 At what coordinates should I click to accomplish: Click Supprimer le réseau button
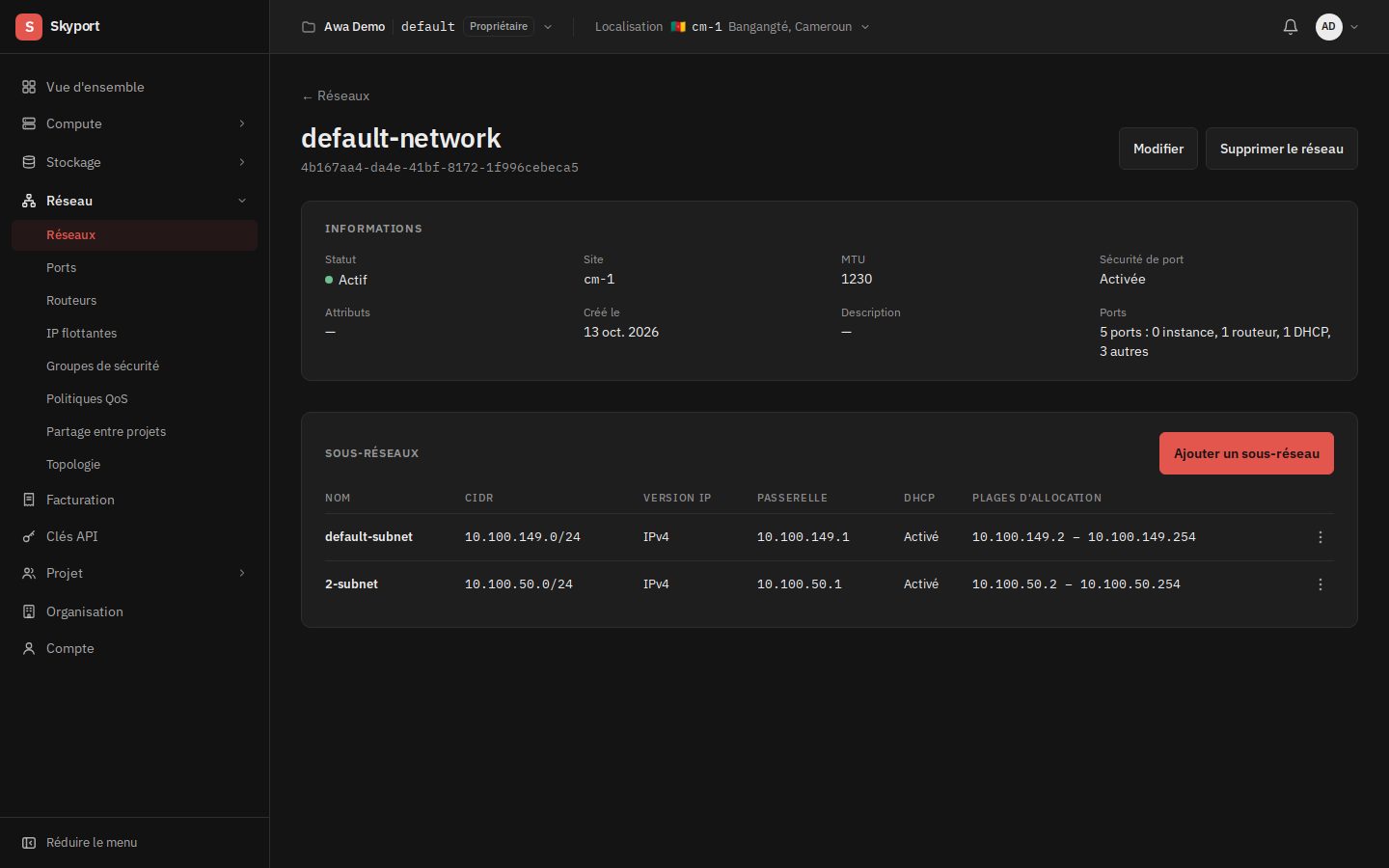(1282, 149)
